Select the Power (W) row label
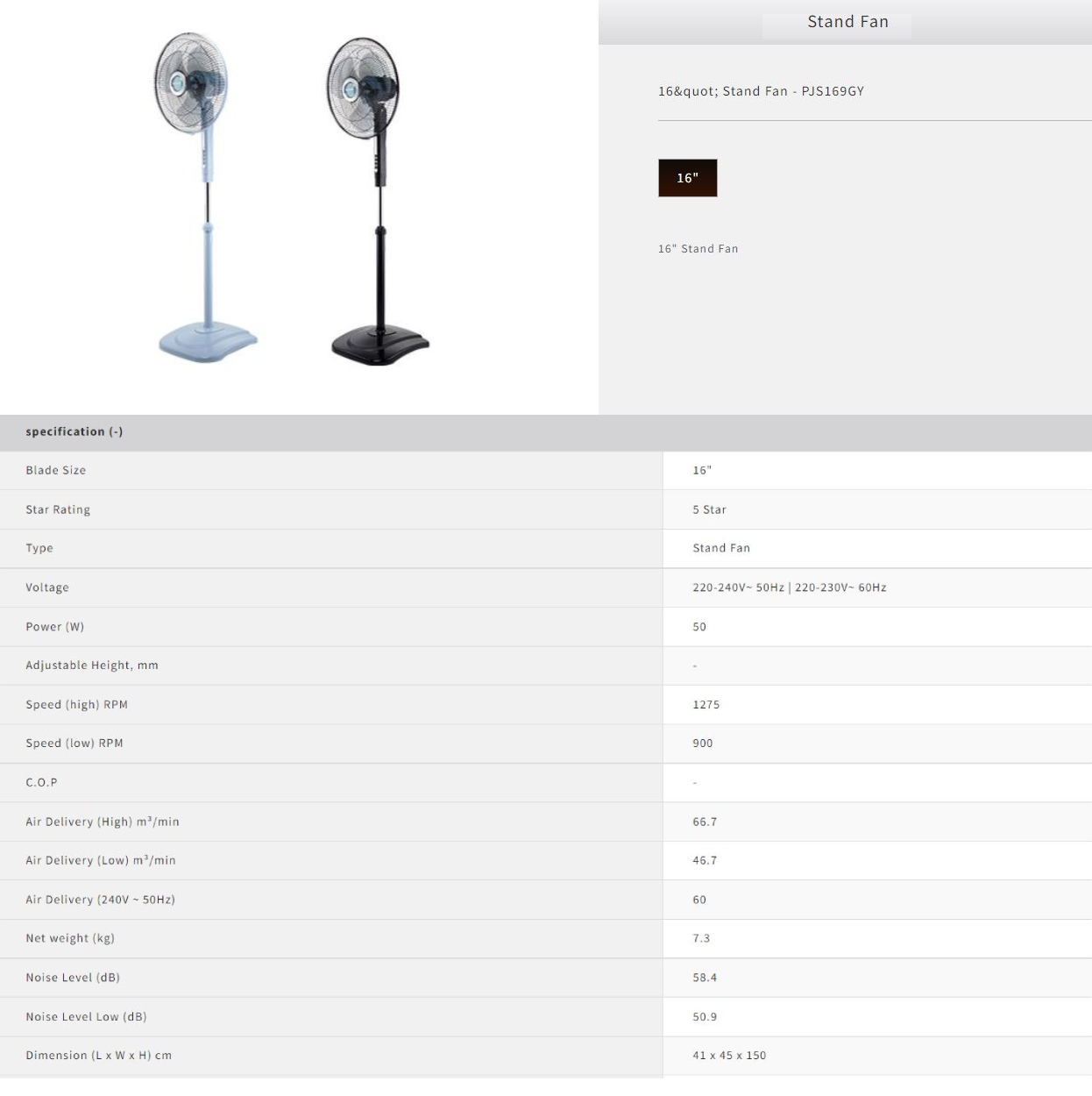This screenshot has height=1096, width=1092. 55,627
